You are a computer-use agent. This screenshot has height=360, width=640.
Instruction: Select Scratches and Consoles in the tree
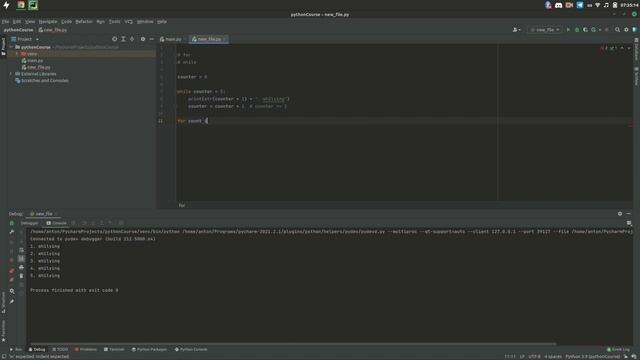click(42, 81)
